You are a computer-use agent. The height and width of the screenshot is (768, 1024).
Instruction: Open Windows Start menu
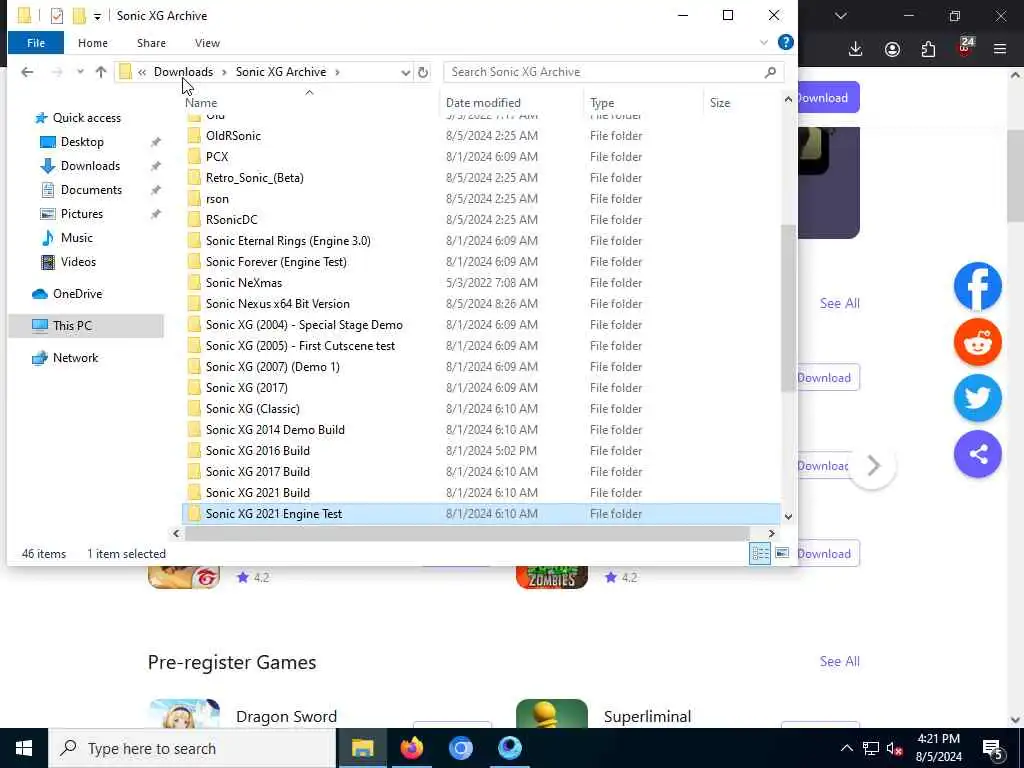(x=24, y=748)
